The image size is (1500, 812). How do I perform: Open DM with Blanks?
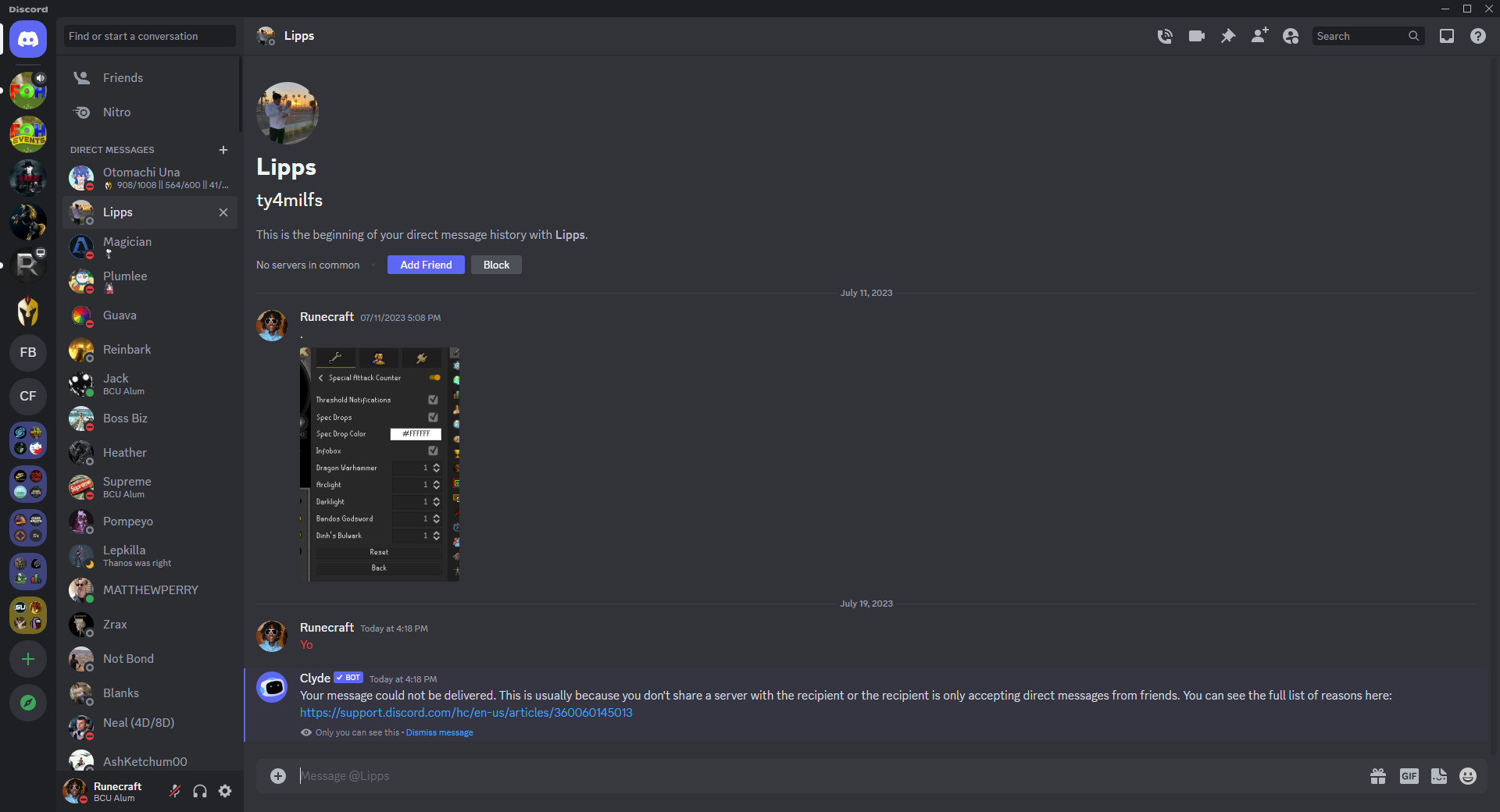pos(150,693)
